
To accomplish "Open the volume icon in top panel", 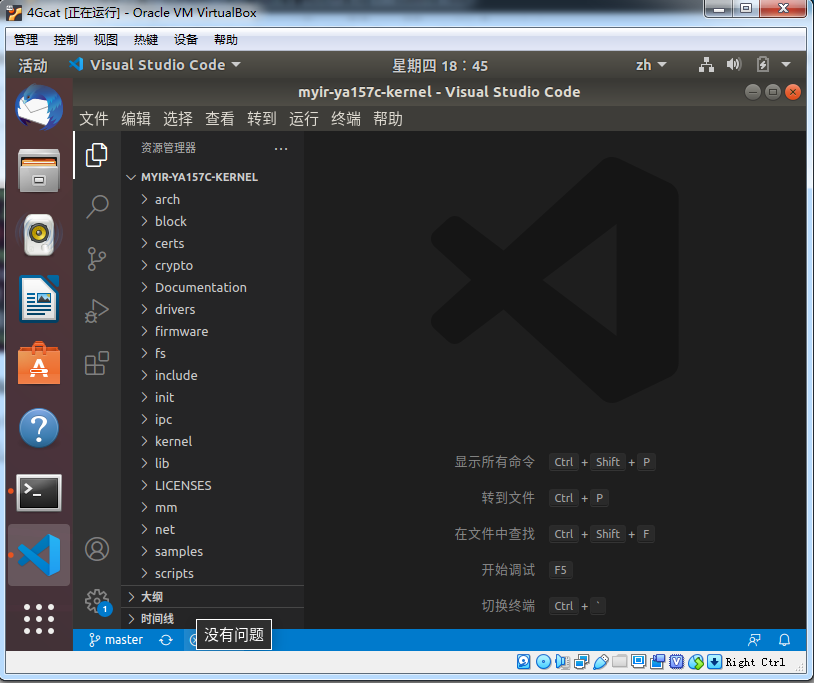I will (x=734, y=65).
